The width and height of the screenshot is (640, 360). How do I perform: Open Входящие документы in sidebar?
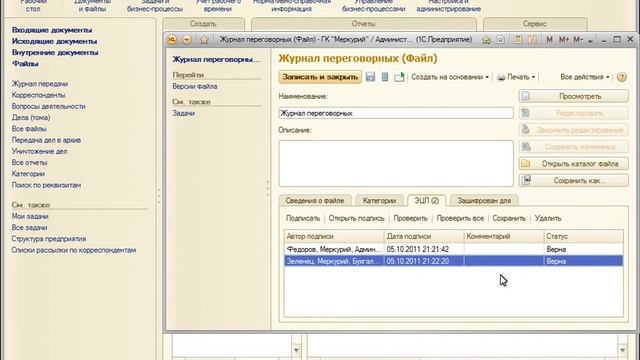point(52,30)
